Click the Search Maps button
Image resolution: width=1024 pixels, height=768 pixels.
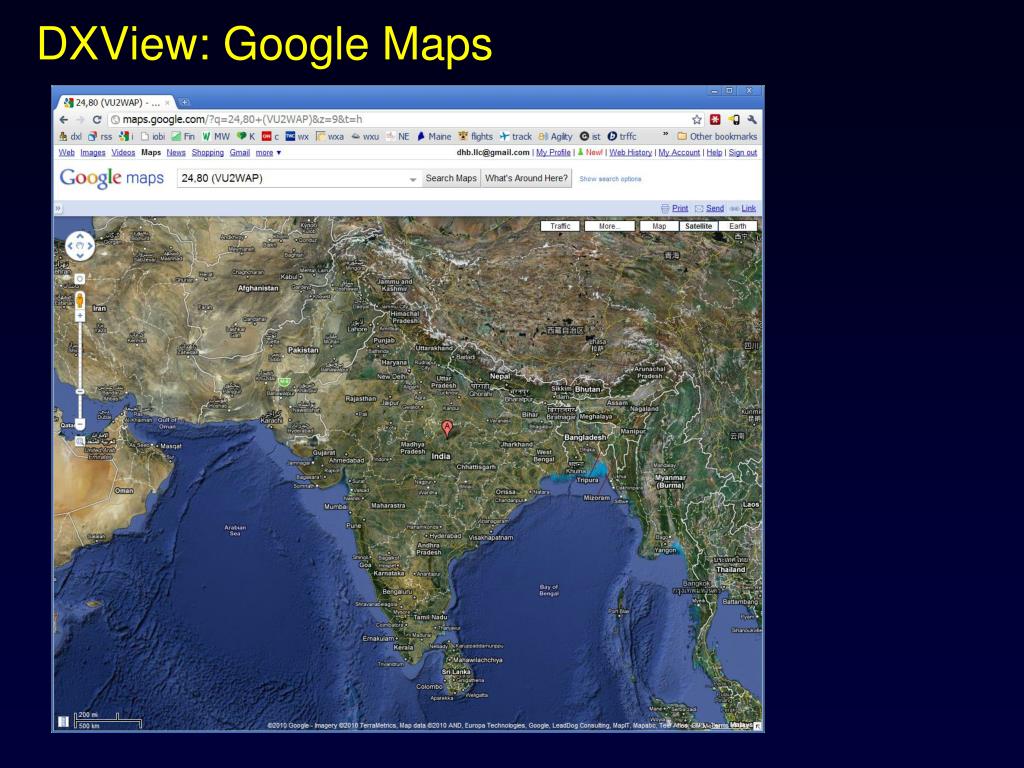451,178
